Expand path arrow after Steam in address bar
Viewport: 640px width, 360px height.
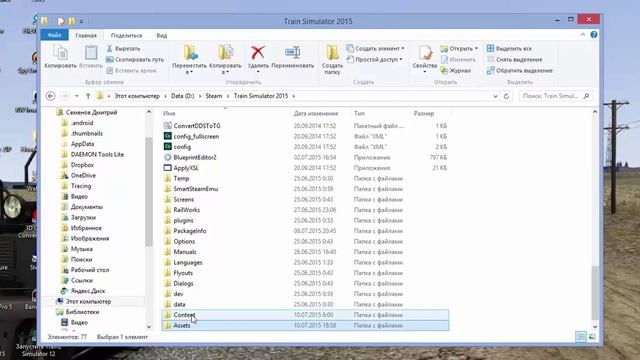[x=228, y=96]
